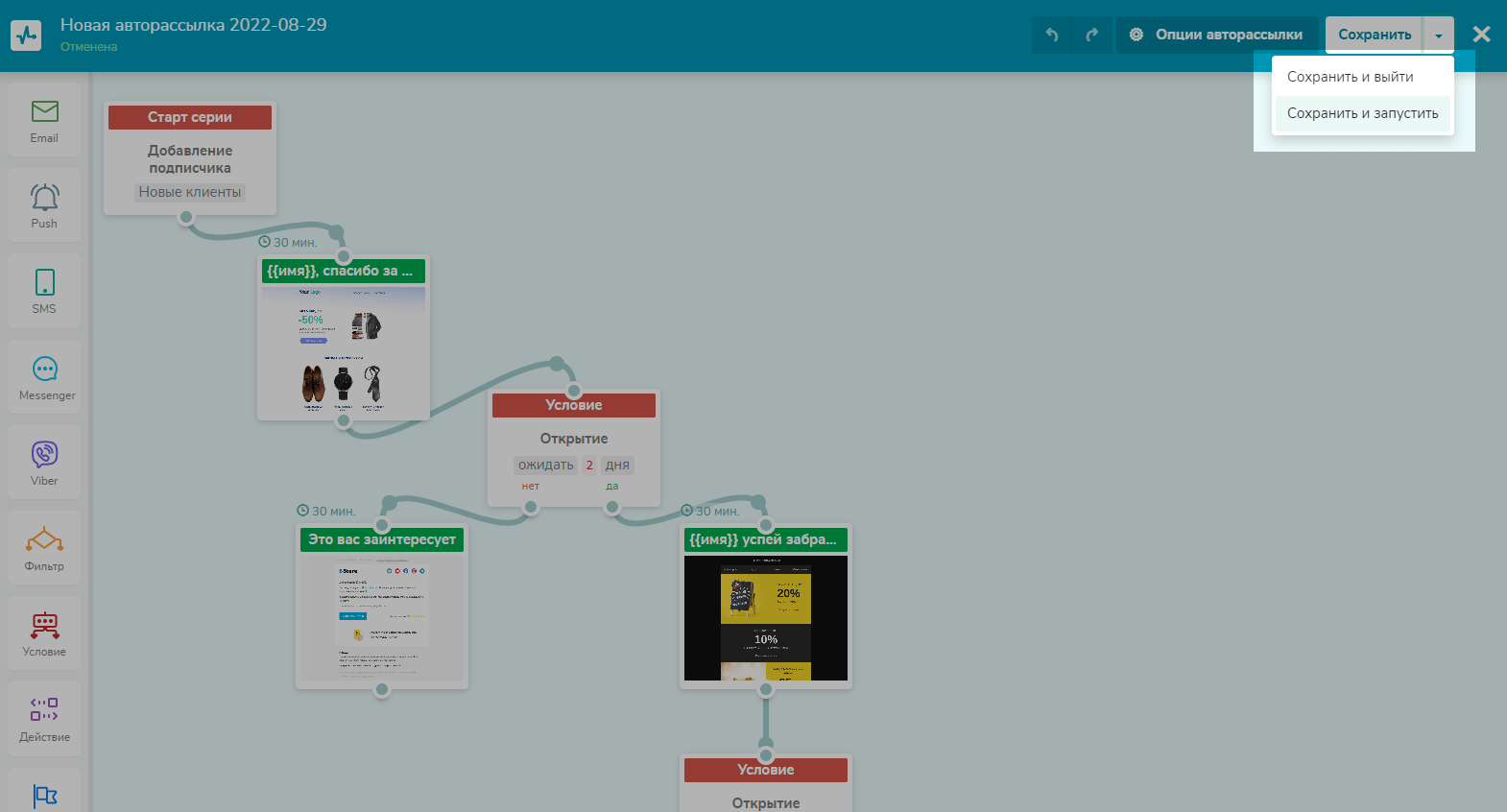The image size is (1507, 812).
Task: Add a Messenger block
Action: click(44, 377)
